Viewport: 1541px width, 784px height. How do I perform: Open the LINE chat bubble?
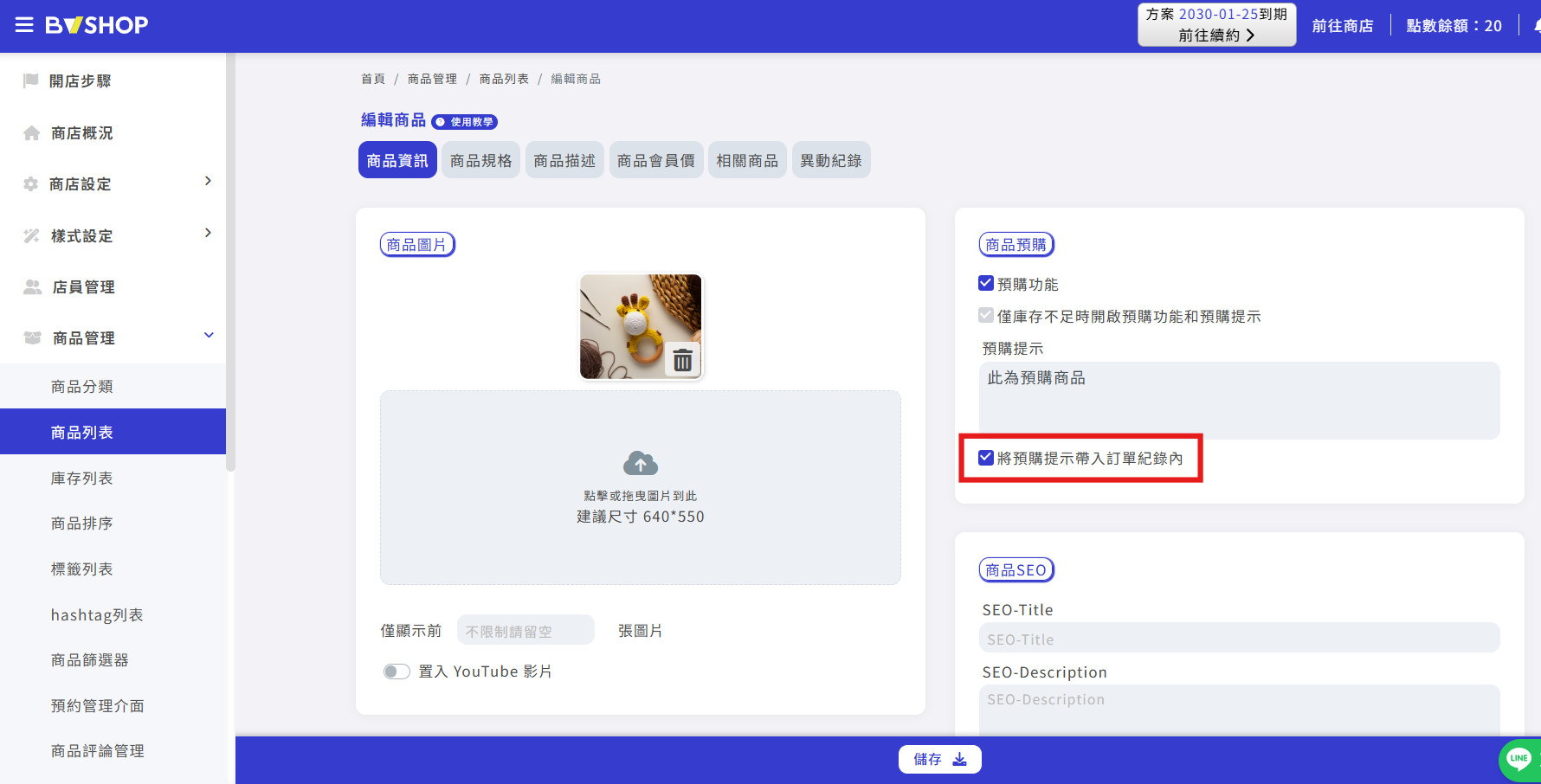1519,759
